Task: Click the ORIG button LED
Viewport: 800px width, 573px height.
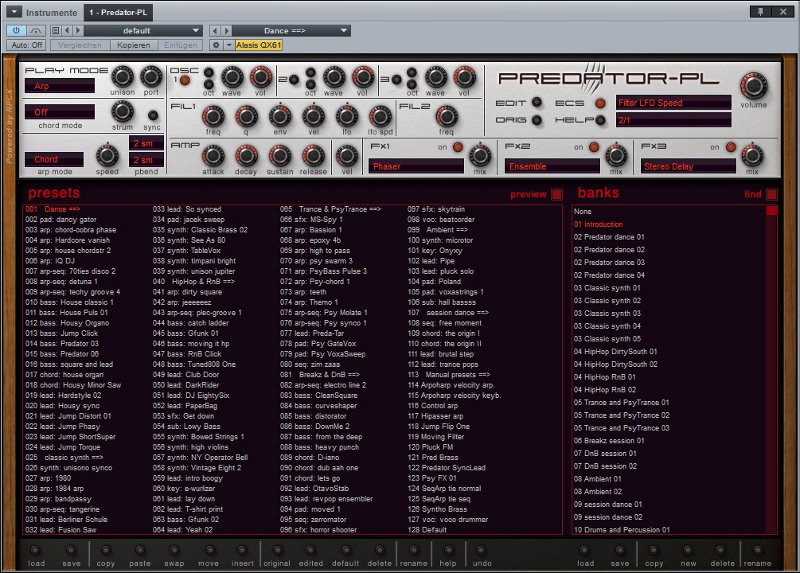Action: [537, 120]
